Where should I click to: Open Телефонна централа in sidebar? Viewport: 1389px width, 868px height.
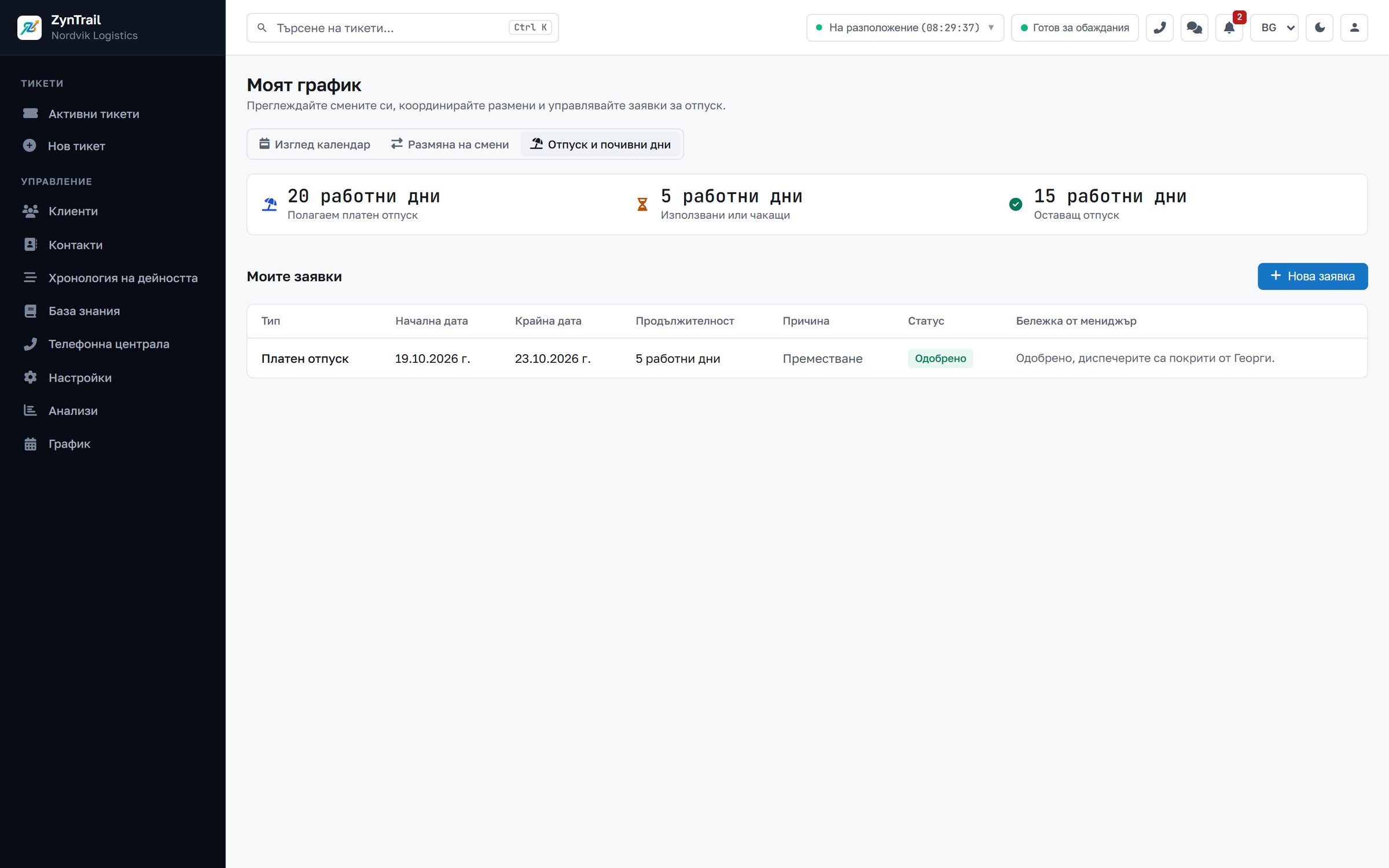coord(112,344)
